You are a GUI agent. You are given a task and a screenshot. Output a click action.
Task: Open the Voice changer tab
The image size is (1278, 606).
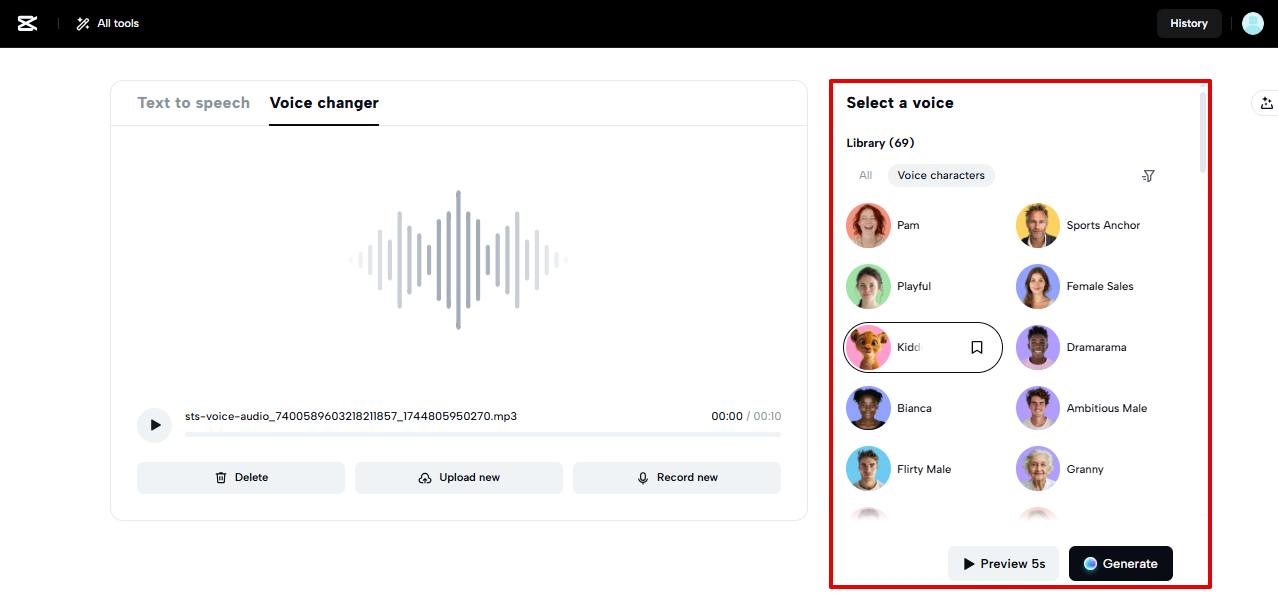point(324,102)
